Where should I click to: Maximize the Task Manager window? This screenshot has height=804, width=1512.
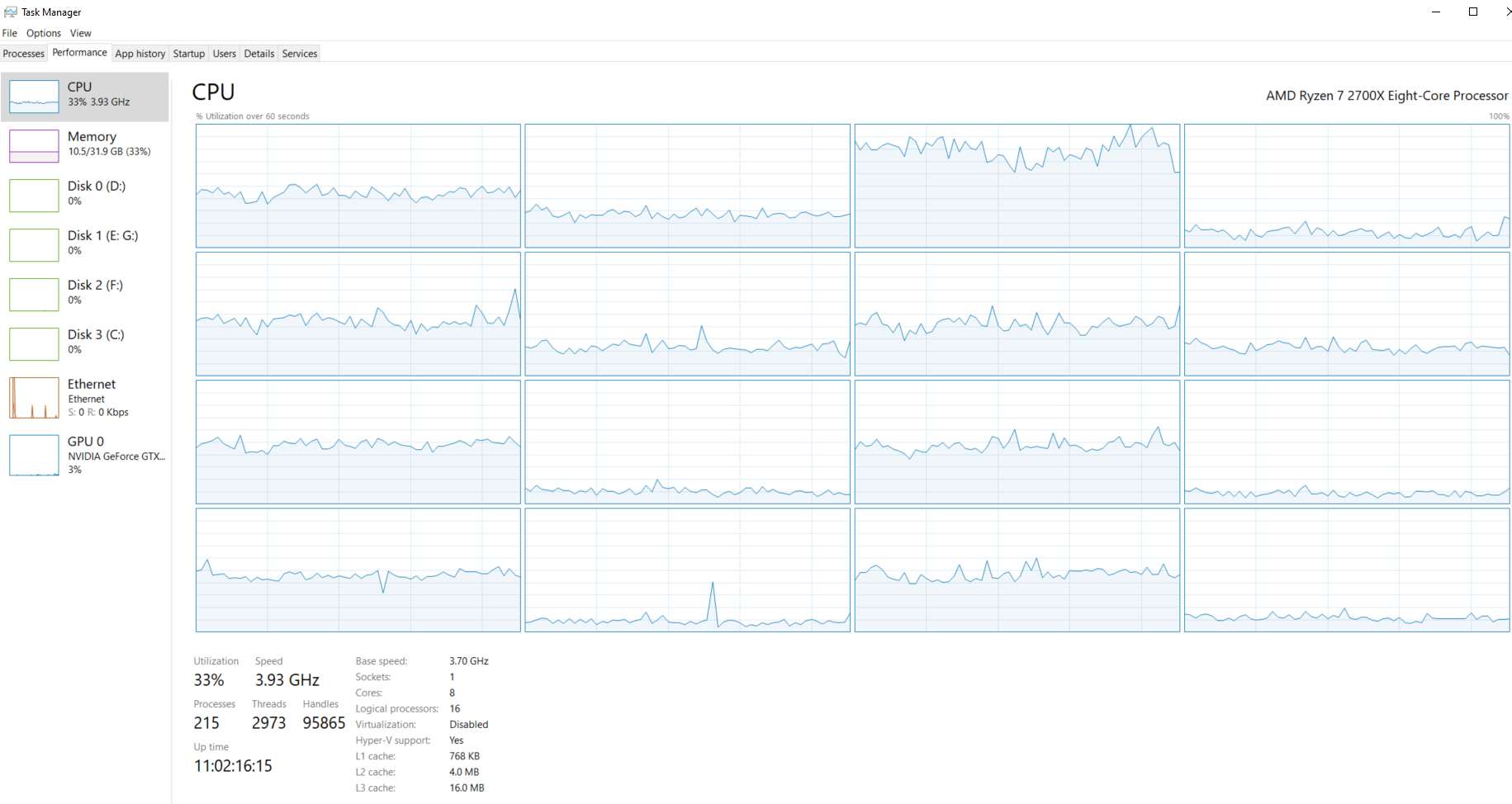(1473, 12)
